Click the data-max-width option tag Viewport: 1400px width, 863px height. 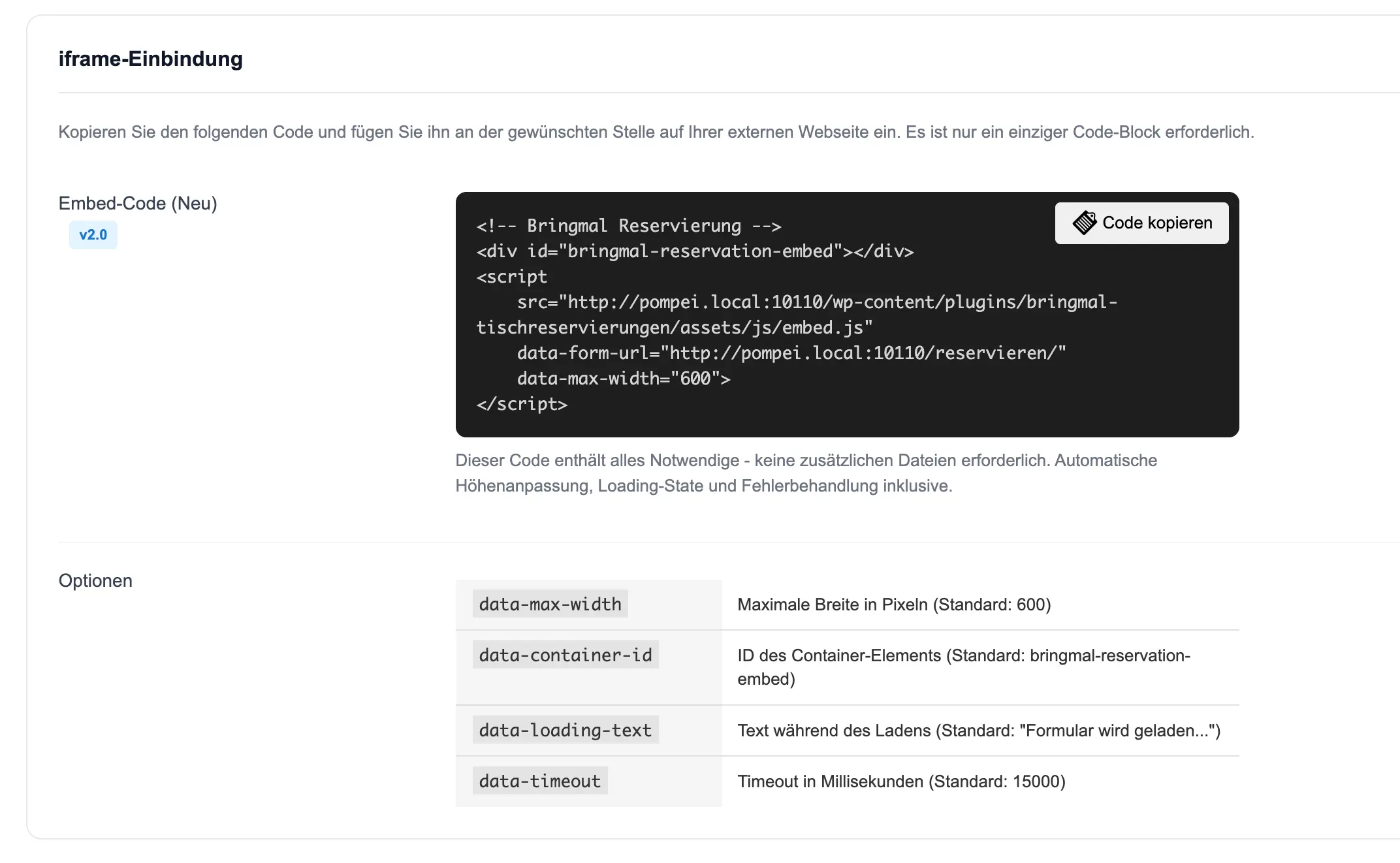click(550, 604)
